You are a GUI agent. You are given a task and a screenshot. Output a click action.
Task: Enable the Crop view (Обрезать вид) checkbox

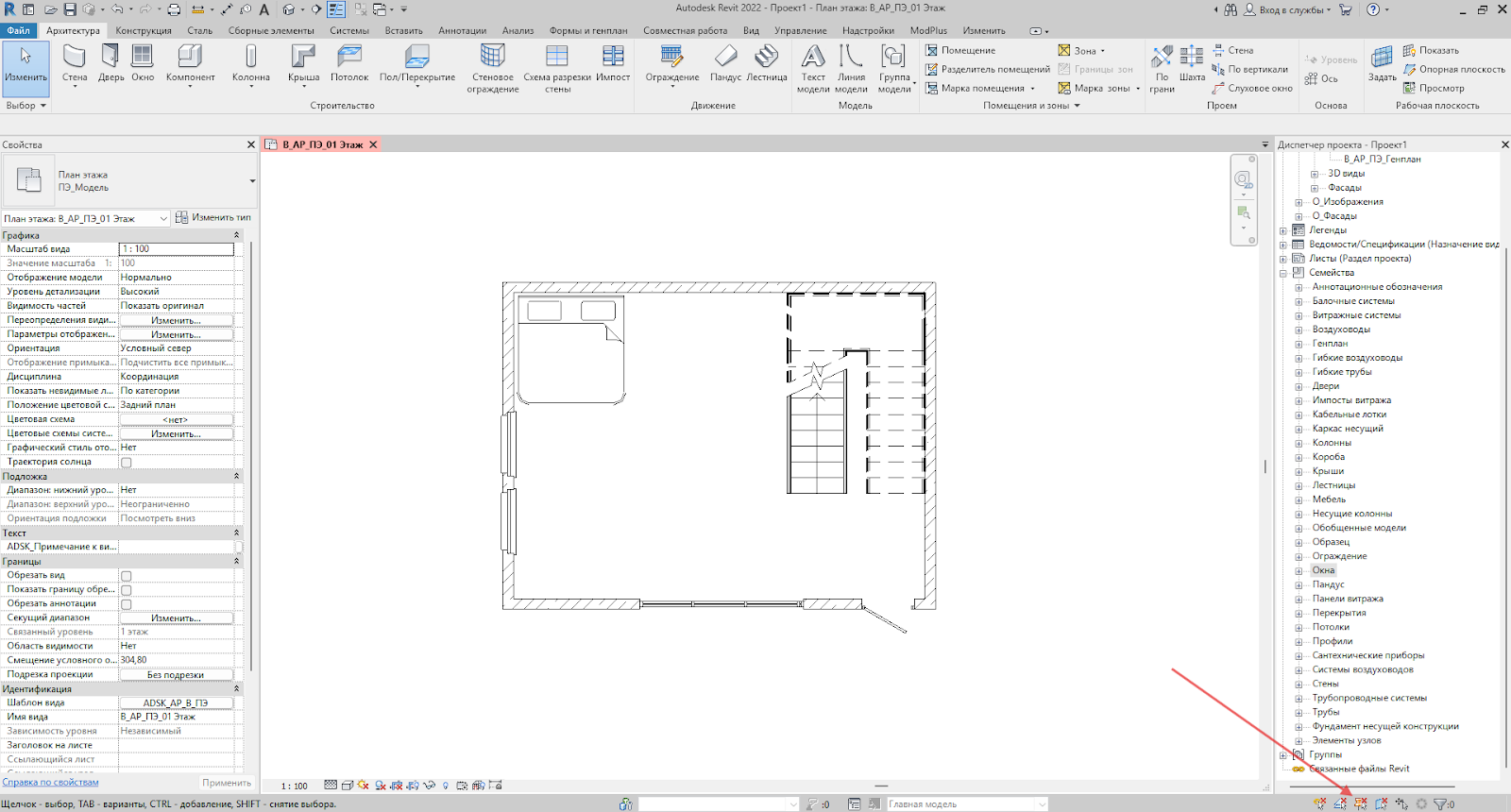pyautogui.click(x=127, y=576)
